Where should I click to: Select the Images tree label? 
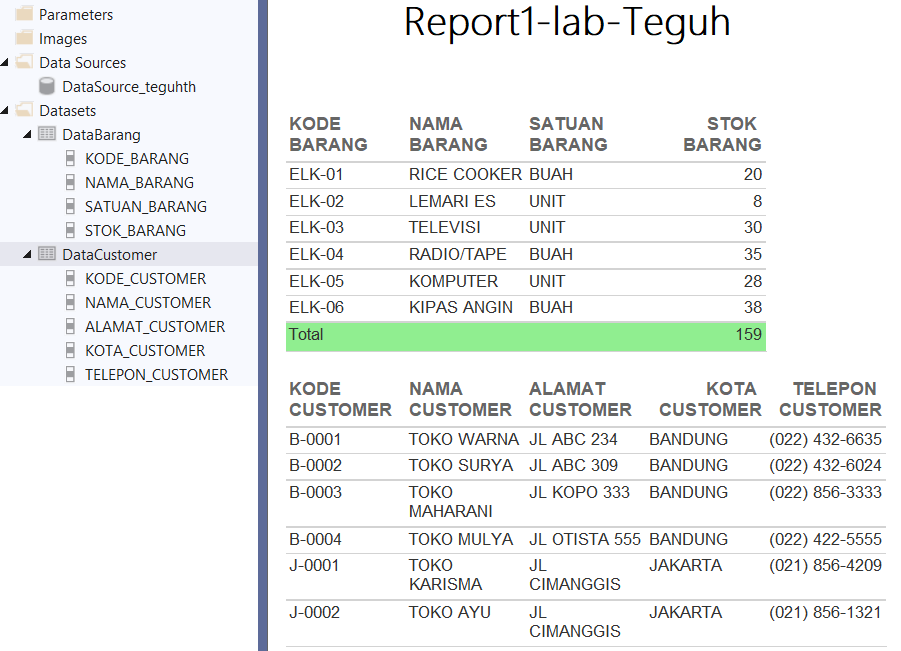pos(63,38)
